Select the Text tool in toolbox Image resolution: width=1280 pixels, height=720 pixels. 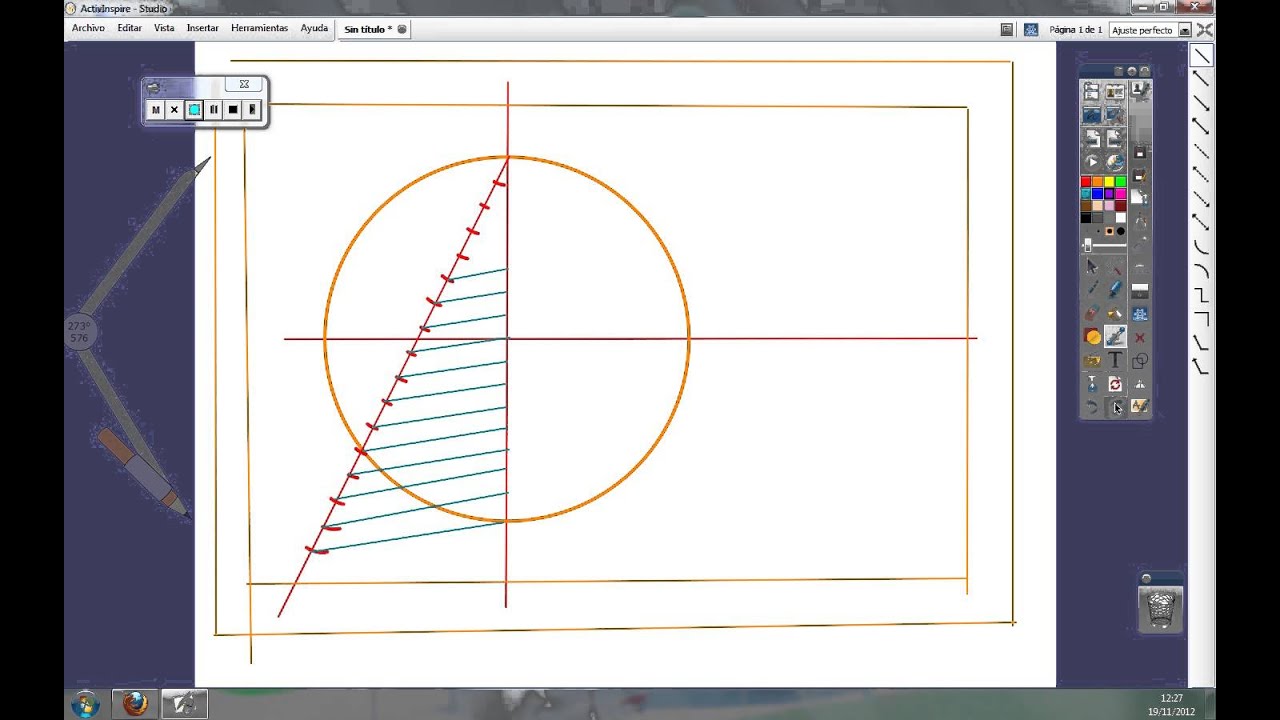coord(1115,360)
